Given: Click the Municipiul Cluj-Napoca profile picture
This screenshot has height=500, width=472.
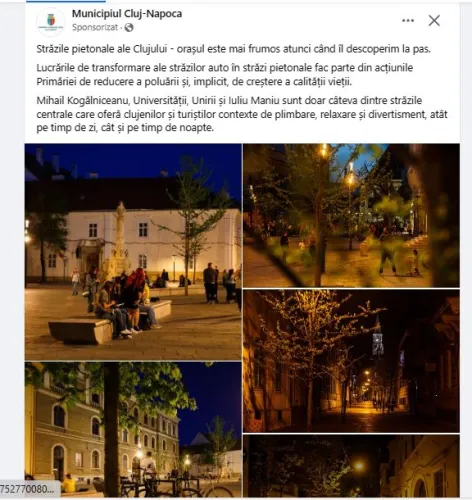Looking at the screenshot, I should click(51, 22).
